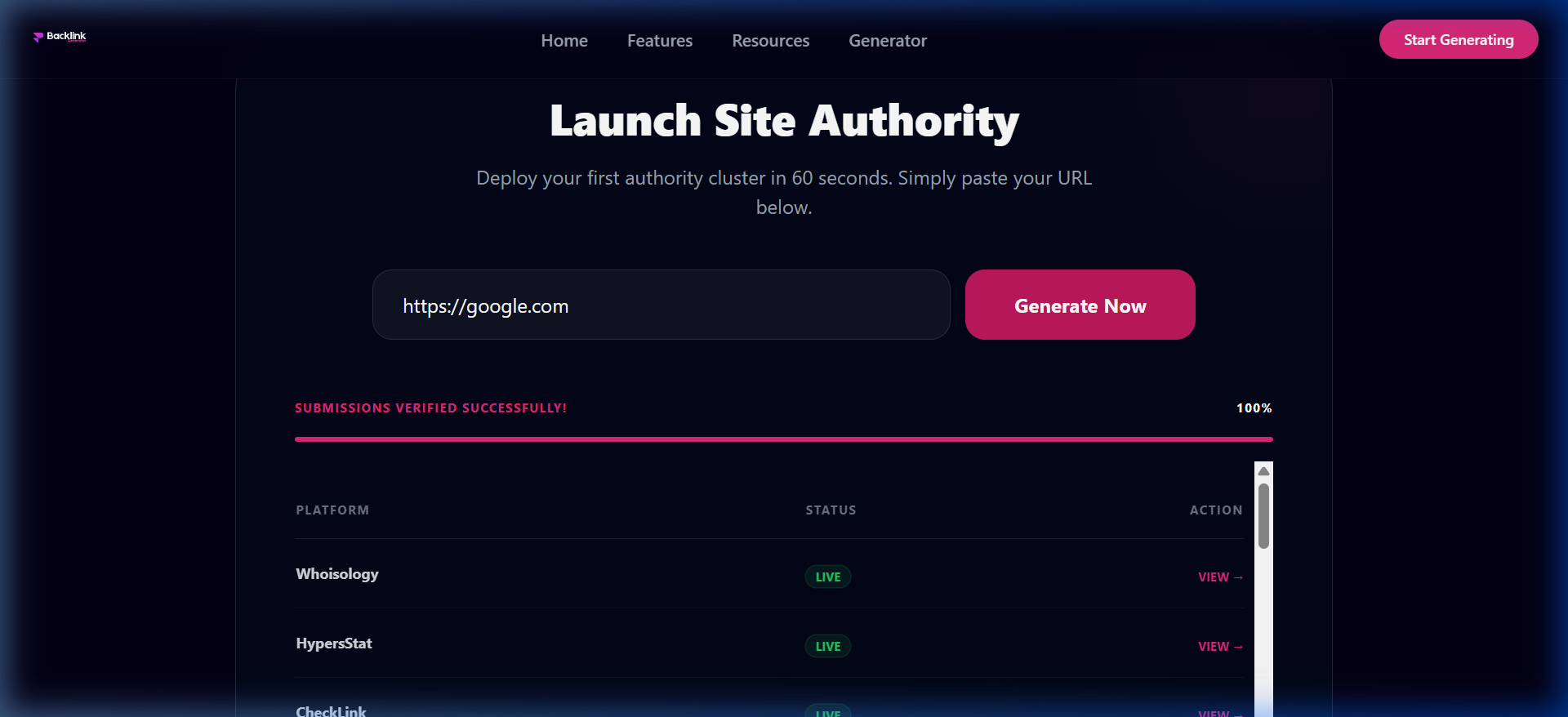
Task: Click the Generate Now button
Action: pos(1080,305)
